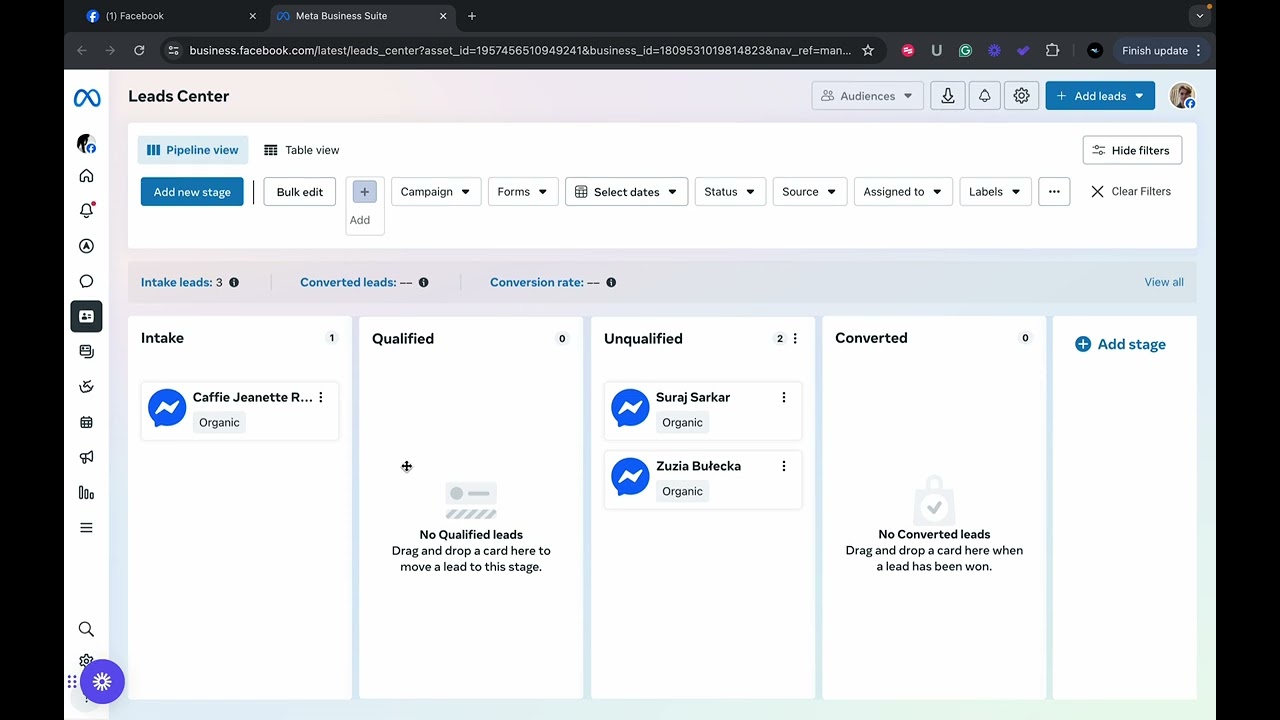
Task: Open the Caffie Jeanette lead card
Action: (x=240, y=410)
